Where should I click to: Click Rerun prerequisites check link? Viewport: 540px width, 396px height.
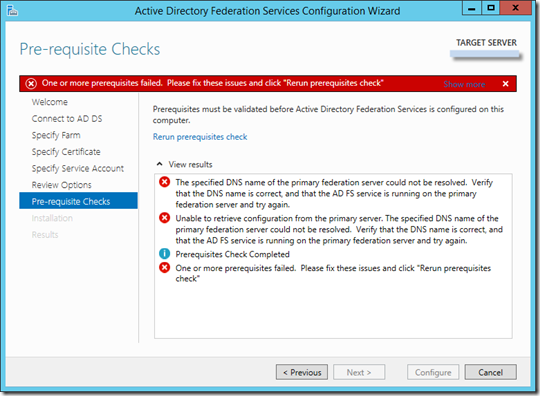coord(200,137)
